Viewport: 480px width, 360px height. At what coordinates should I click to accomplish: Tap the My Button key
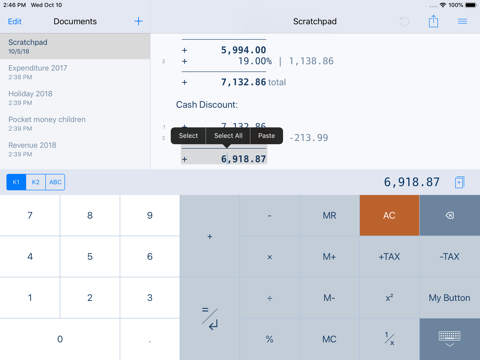coord(450,298)
